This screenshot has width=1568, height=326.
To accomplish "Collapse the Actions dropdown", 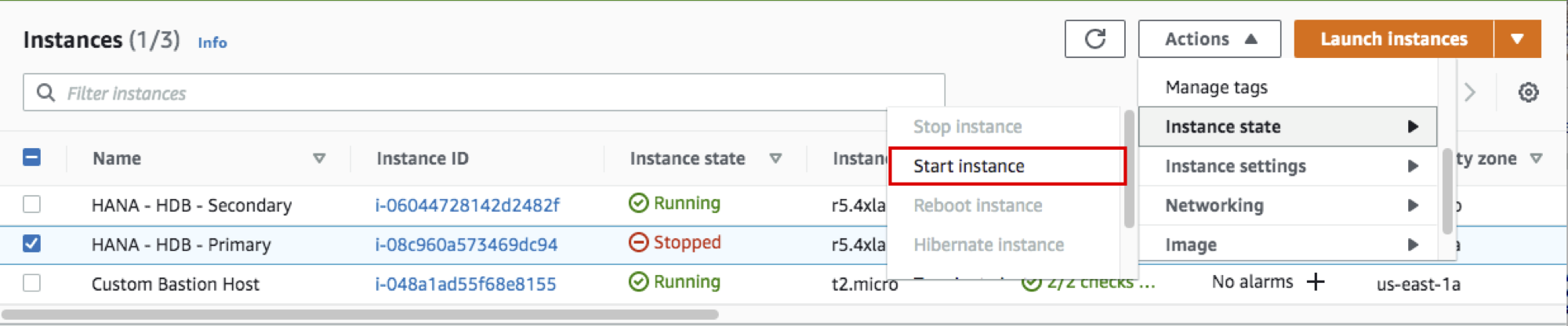I will tap(1209, 39).
